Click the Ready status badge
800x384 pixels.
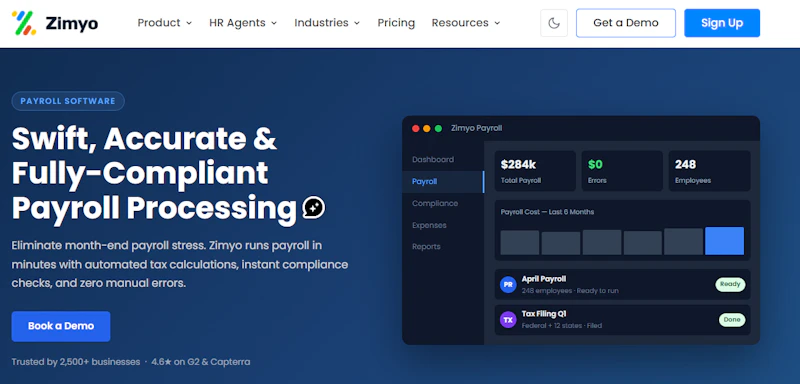click(x=730, y=285)
